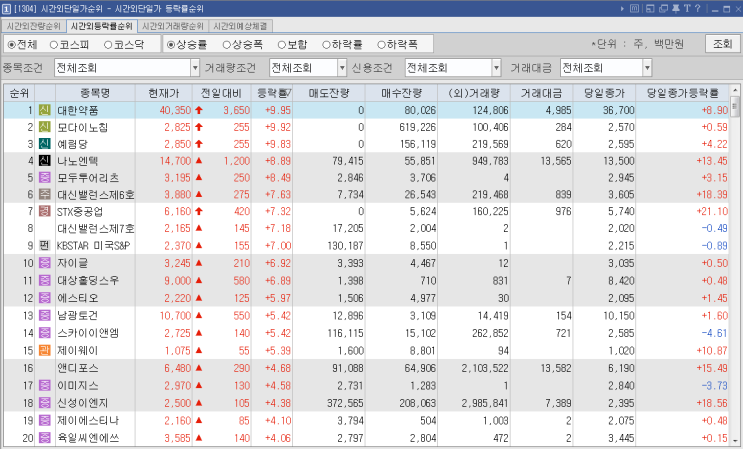The height and width of the screenshot is (449, 743).
Task: Click the 조회 search button
Action: pos(723,44)
